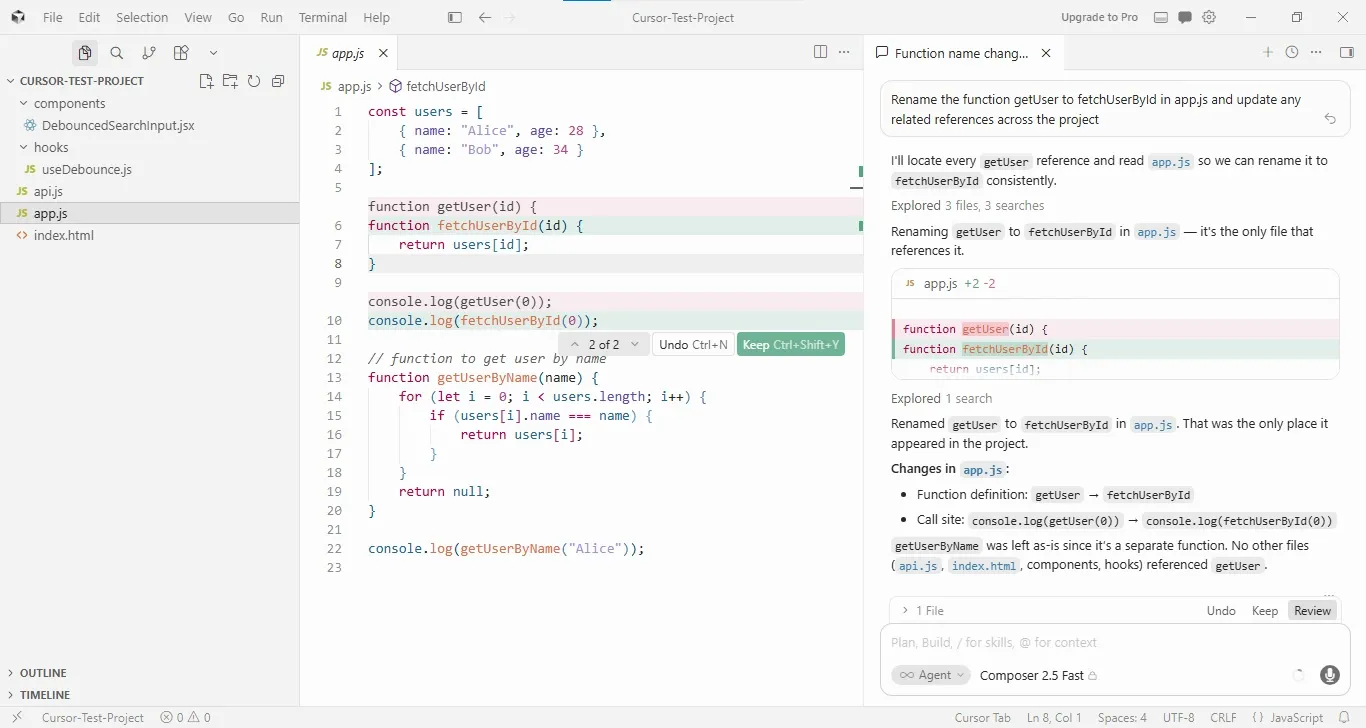The width and height of the screenshot is (1366, 728).
Task: Go back using the title bar arrow
Action: [x=485, y=18]
